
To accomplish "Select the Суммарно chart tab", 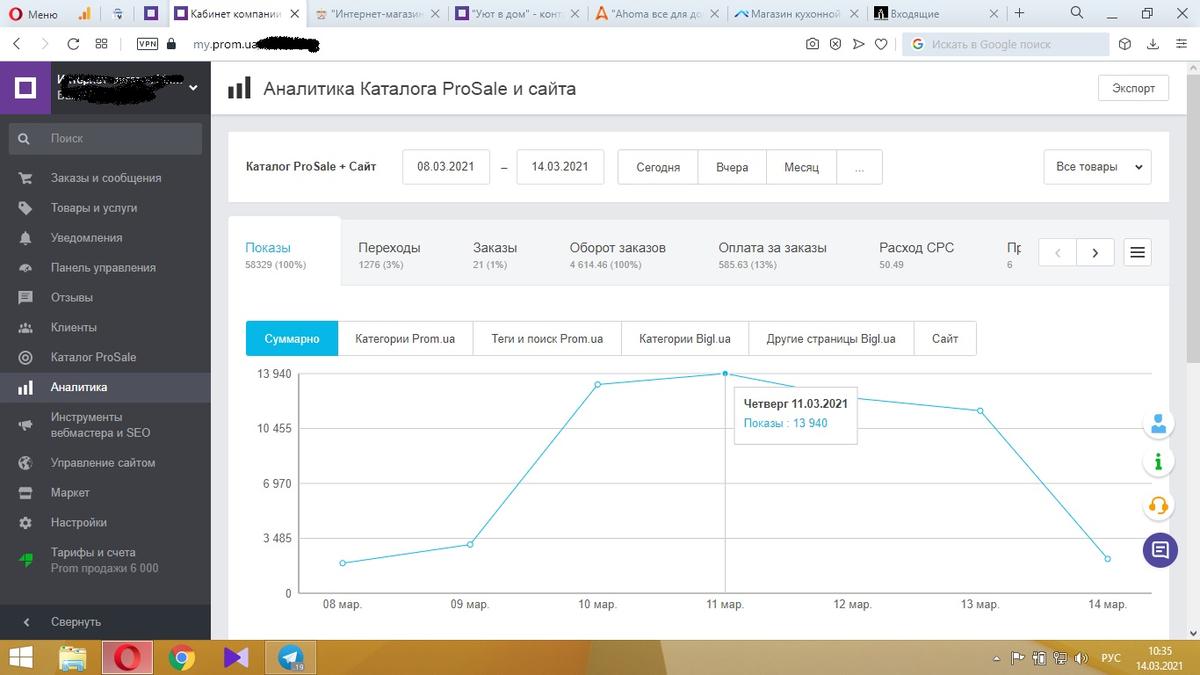I will click(292, 339).
